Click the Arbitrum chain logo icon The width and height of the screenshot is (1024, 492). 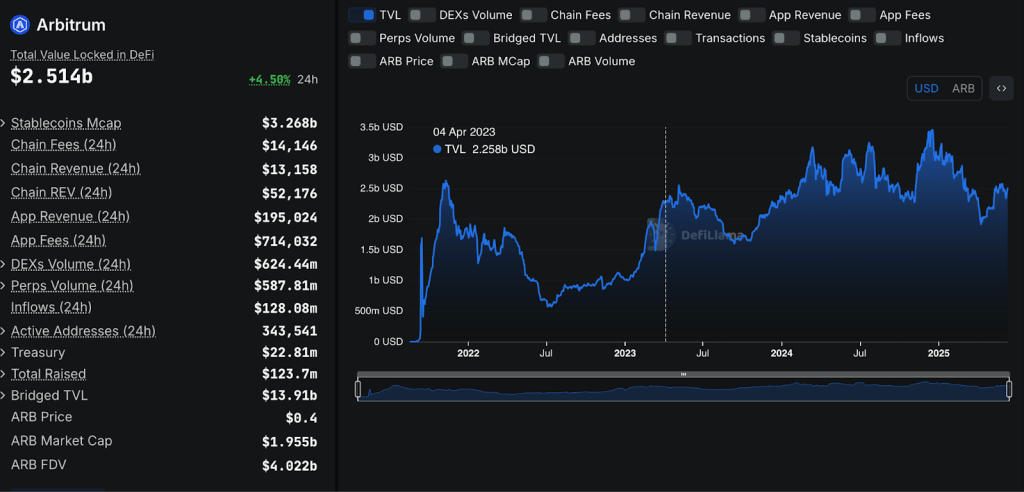coord(20,25)
